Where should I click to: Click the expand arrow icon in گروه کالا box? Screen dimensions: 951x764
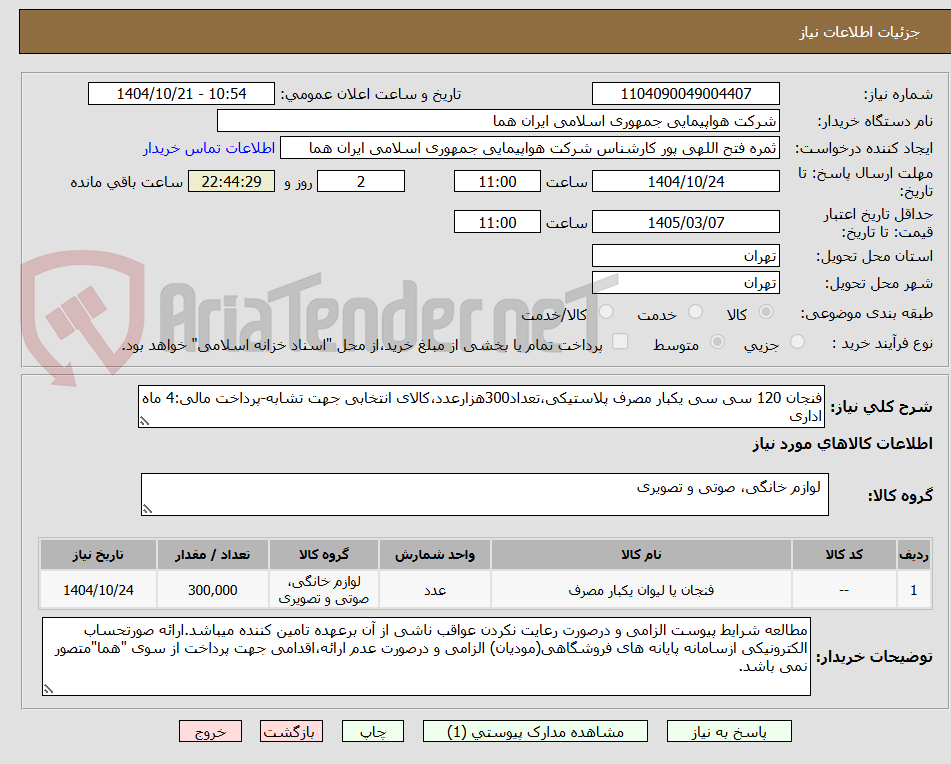point(147,508)
